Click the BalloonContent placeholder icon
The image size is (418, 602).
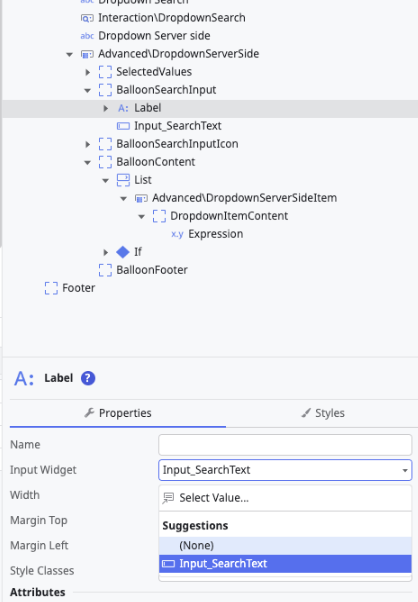(x=105, y=162)
